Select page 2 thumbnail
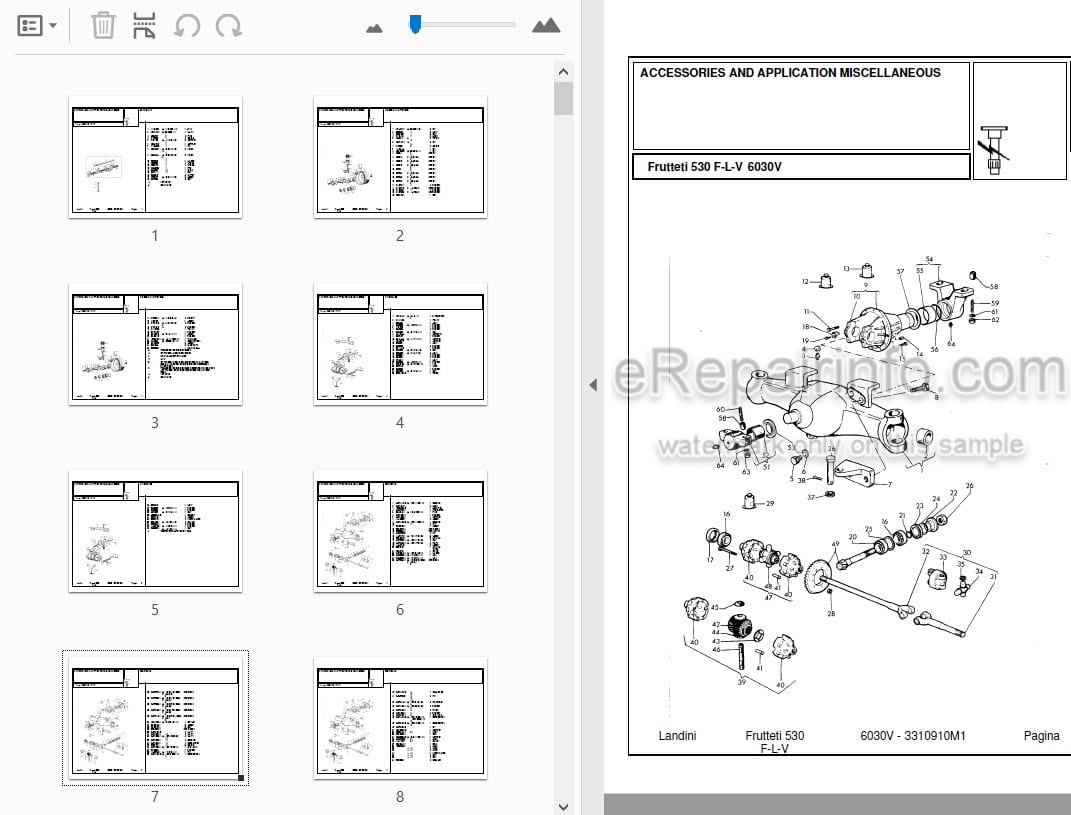This screenshot has width=1071, height=815. coord(400,157)
